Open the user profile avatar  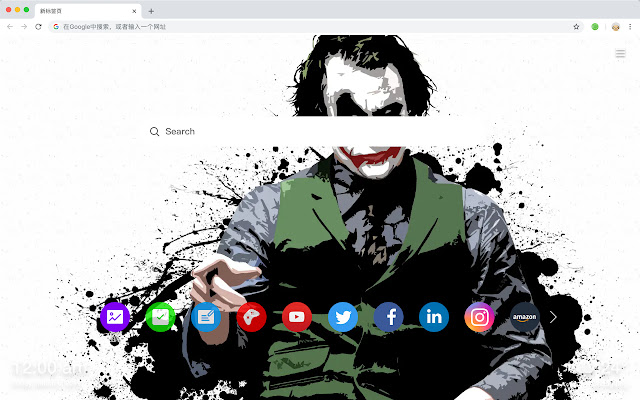[x=616, y=27]
